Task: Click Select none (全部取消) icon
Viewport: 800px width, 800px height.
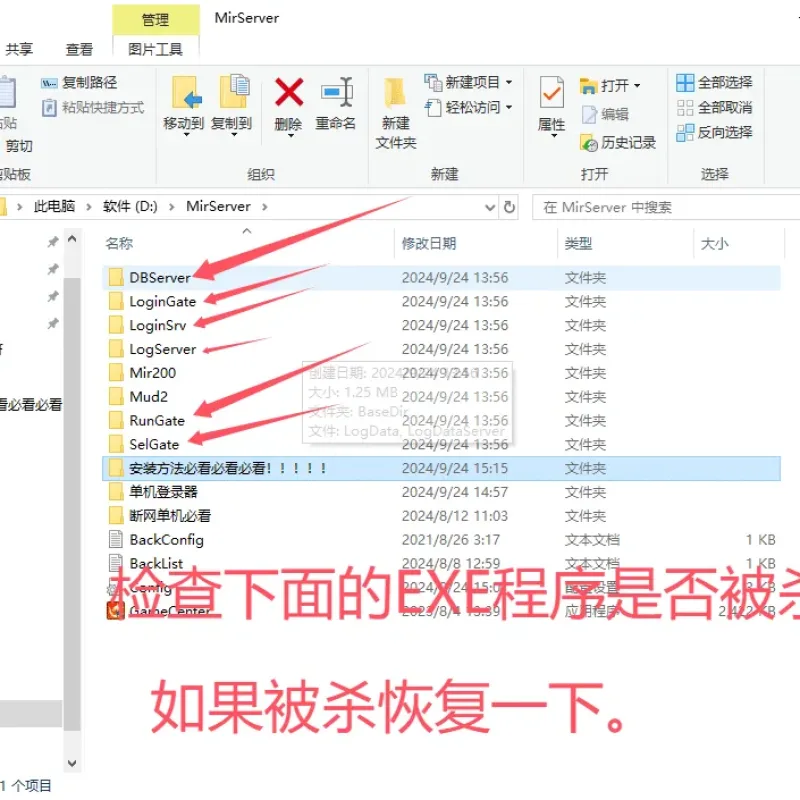Action: point(685,107)
